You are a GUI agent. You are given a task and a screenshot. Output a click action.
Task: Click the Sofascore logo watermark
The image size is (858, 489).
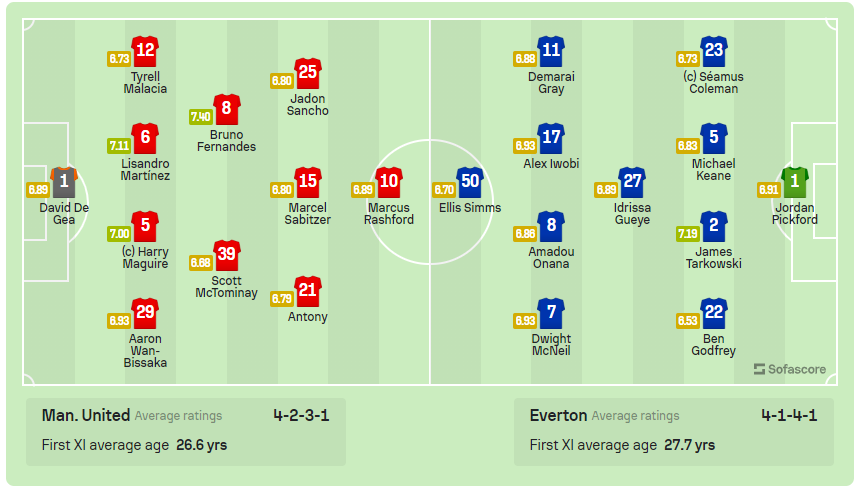coord(790,369)
